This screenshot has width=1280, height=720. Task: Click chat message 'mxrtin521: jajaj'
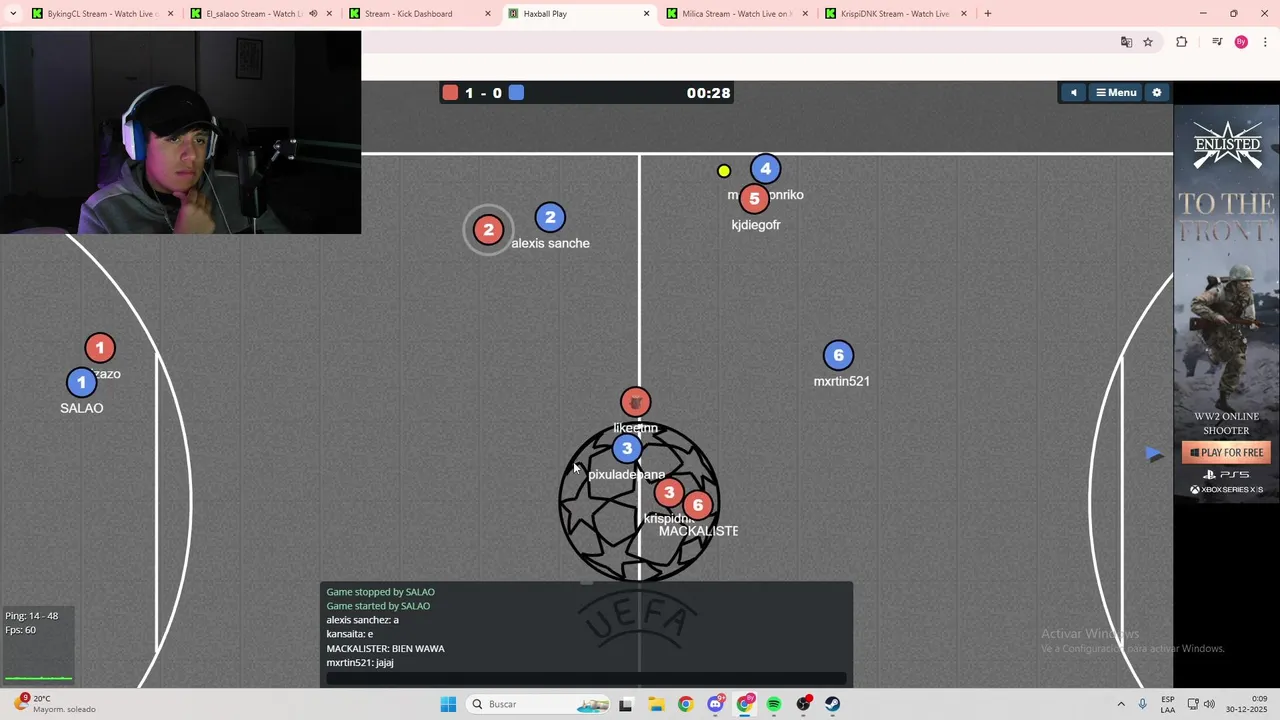(360, 662)
